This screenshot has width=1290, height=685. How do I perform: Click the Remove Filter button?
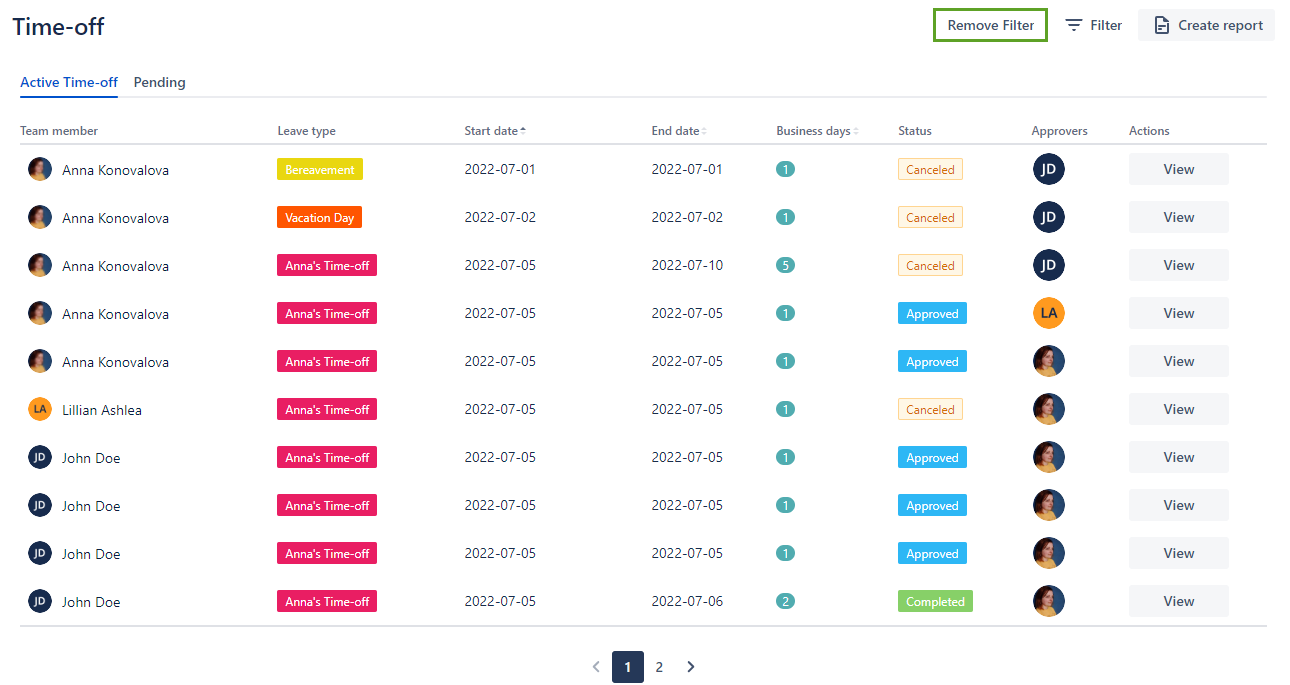coord(990,25)
